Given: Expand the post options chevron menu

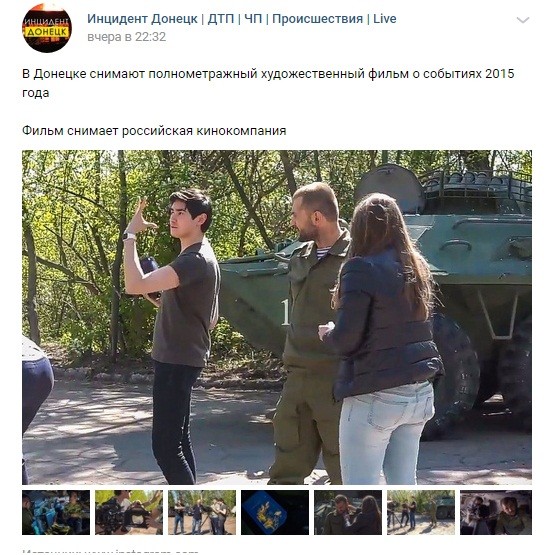Looking at the screenshot, I should point(523,20).
